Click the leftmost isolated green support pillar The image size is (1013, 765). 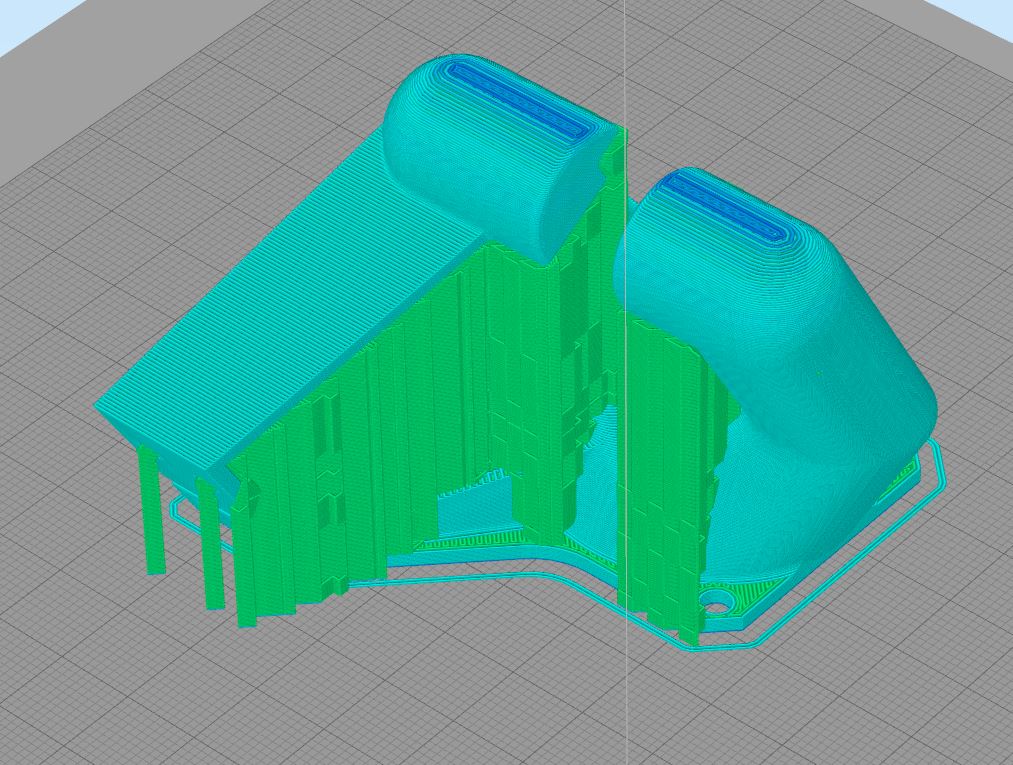(154, 510)
